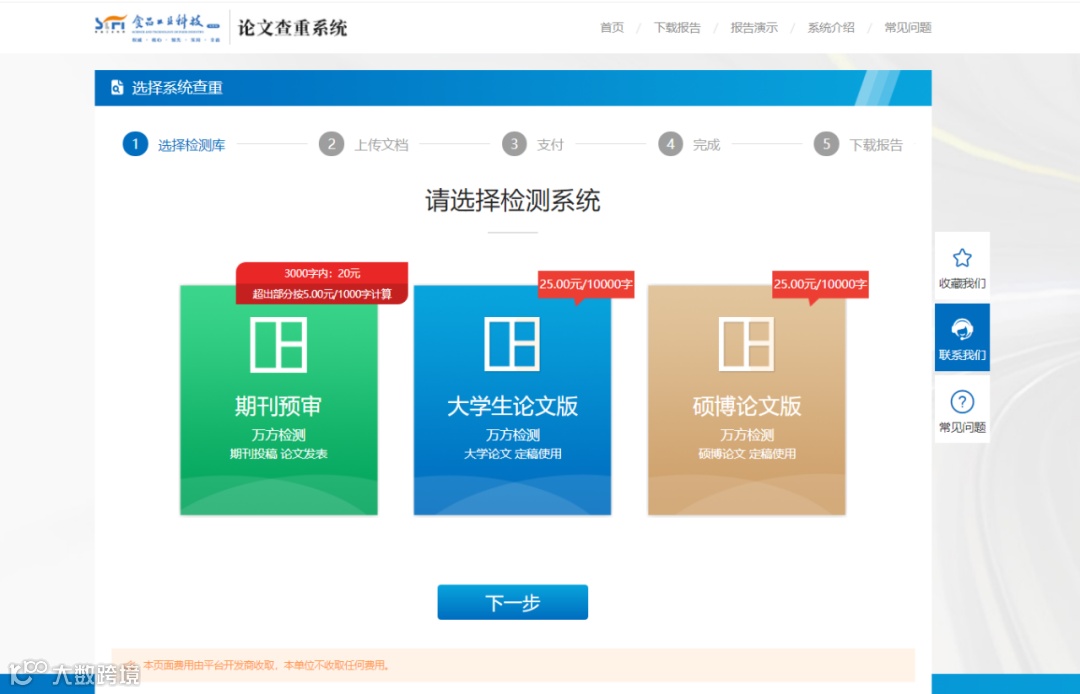Image resolution: width=1080 pixels, height=694 pixels.
Task: Click the 超出部分按5.00元/1000字计算 label
Action: pos(322,294)
